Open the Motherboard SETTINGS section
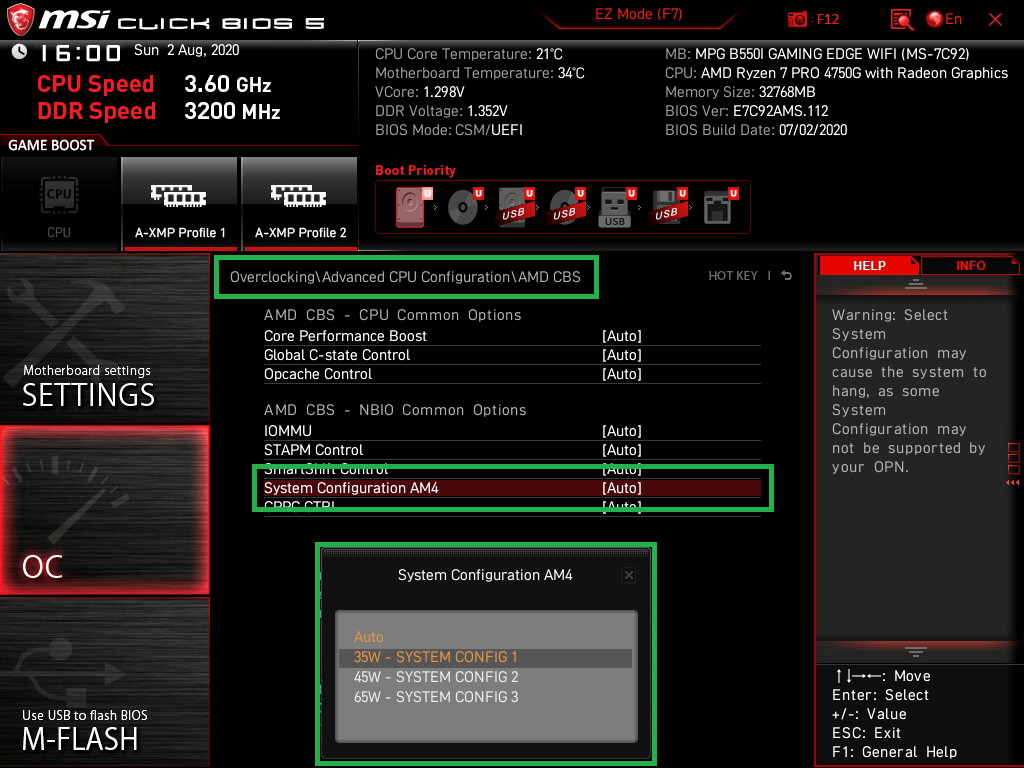Image resolution: width=1024 pixels, height=768 pixels. pos(104,339)
